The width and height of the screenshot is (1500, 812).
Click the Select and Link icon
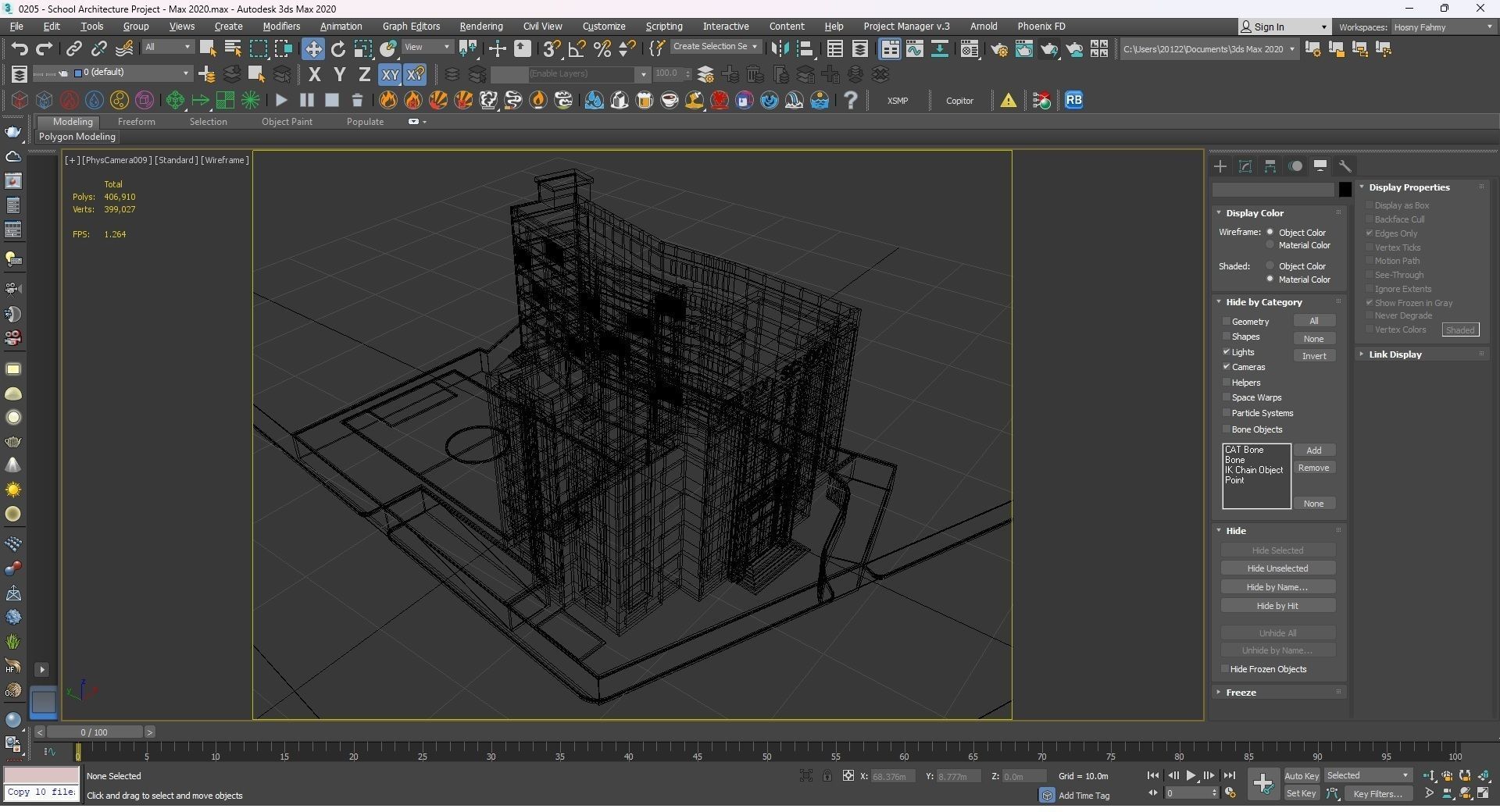[x=73, y=48]
